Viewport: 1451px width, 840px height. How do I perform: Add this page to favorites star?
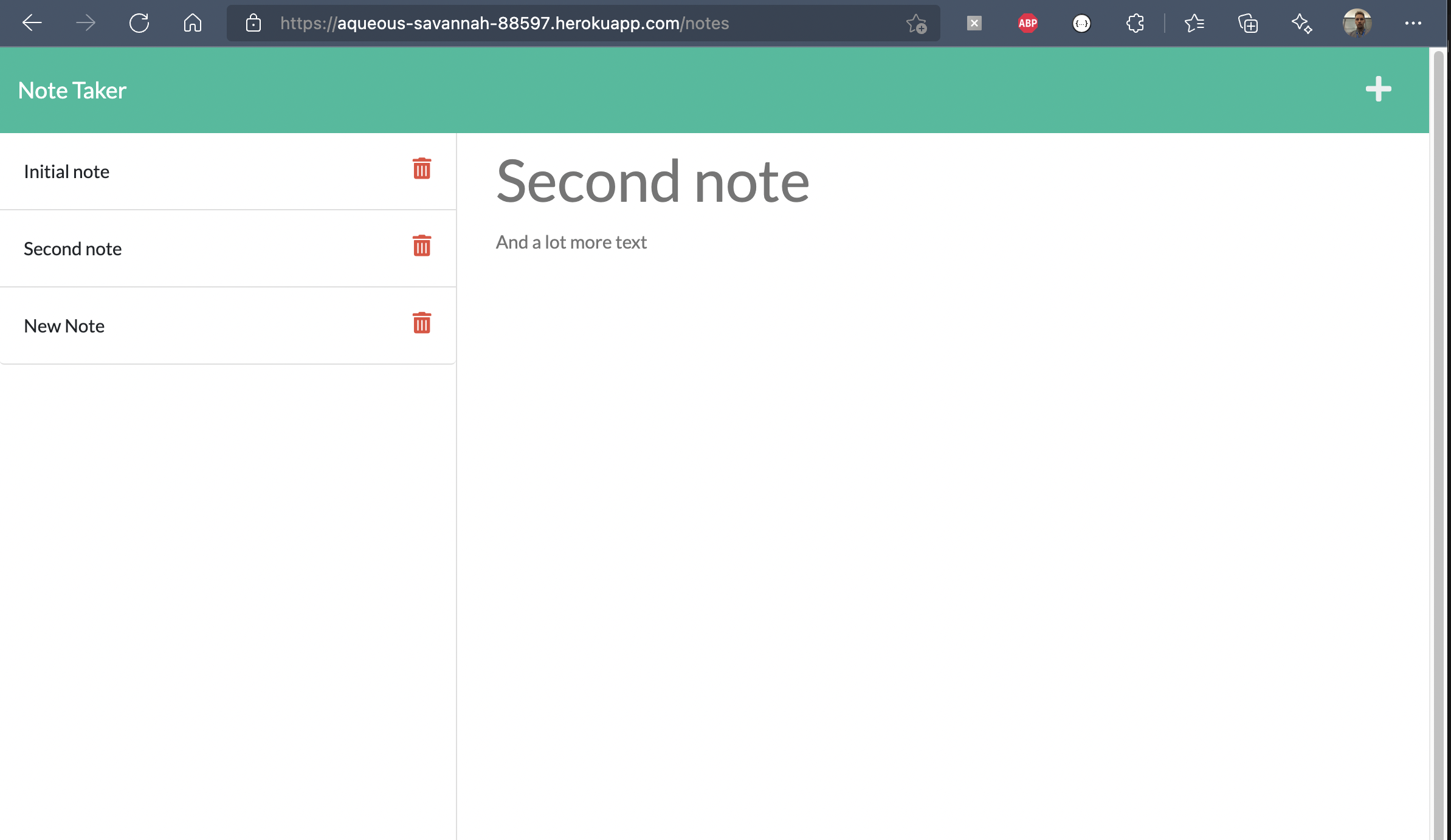(916, 23)
